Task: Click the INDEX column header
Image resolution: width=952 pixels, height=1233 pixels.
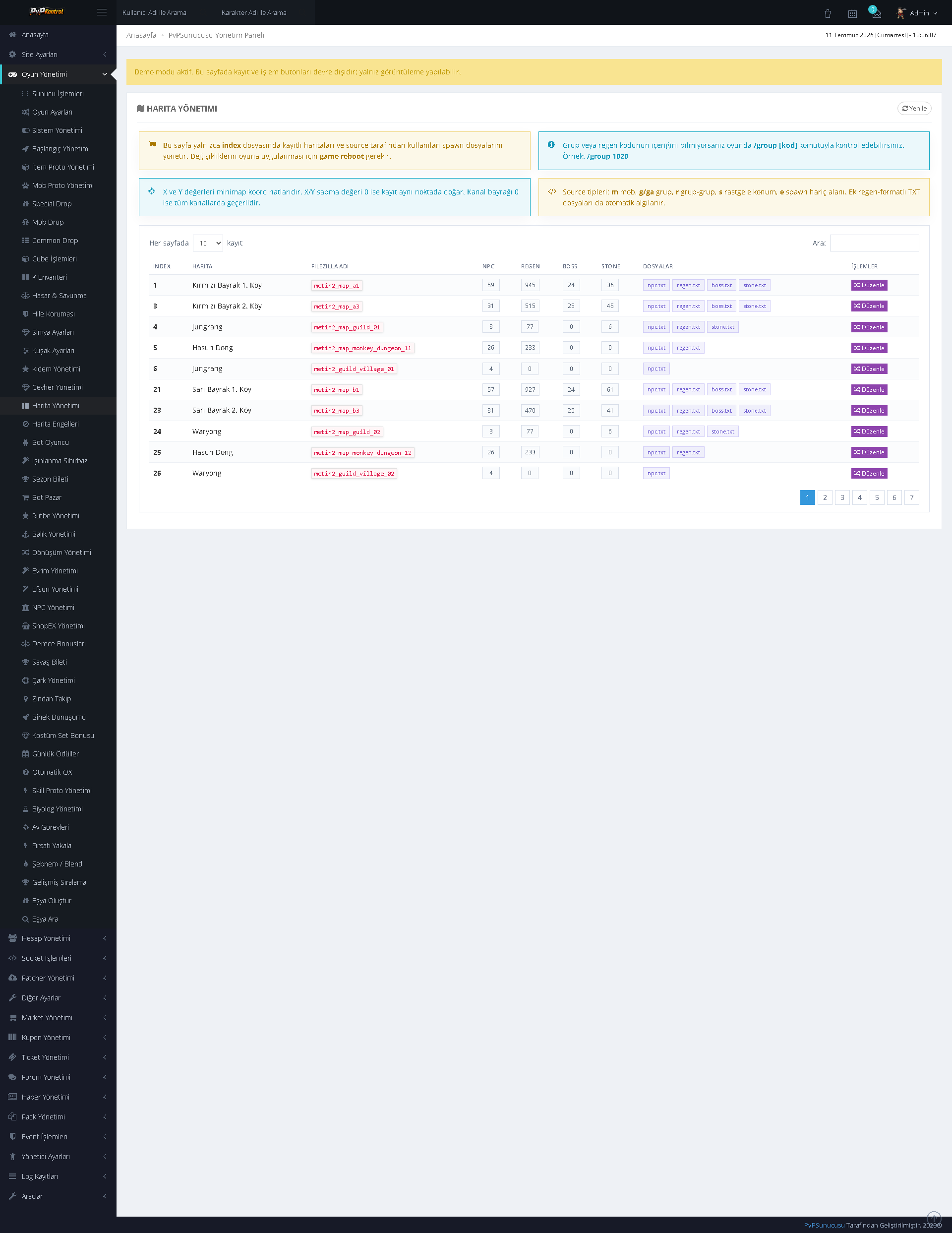Action: click(162, 266)
